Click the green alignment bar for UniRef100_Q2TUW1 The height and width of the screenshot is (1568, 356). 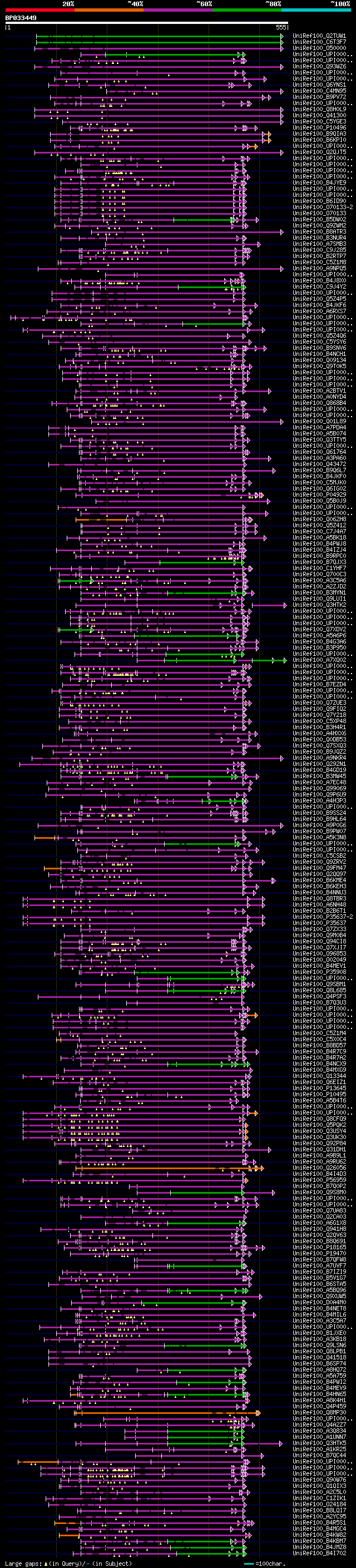pos(160,36)
